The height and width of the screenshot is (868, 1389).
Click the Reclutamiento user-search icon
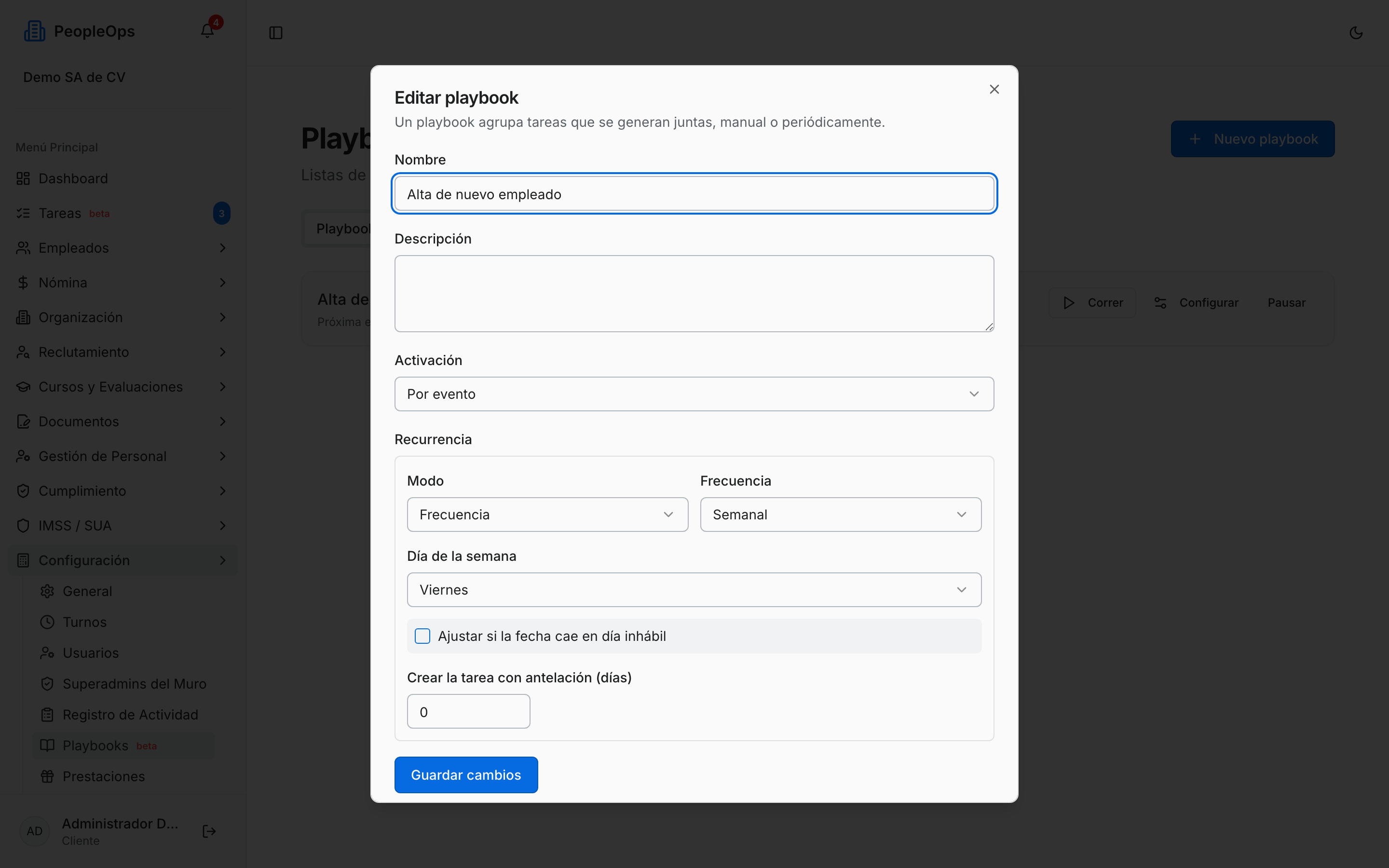(x=23, y=352)
